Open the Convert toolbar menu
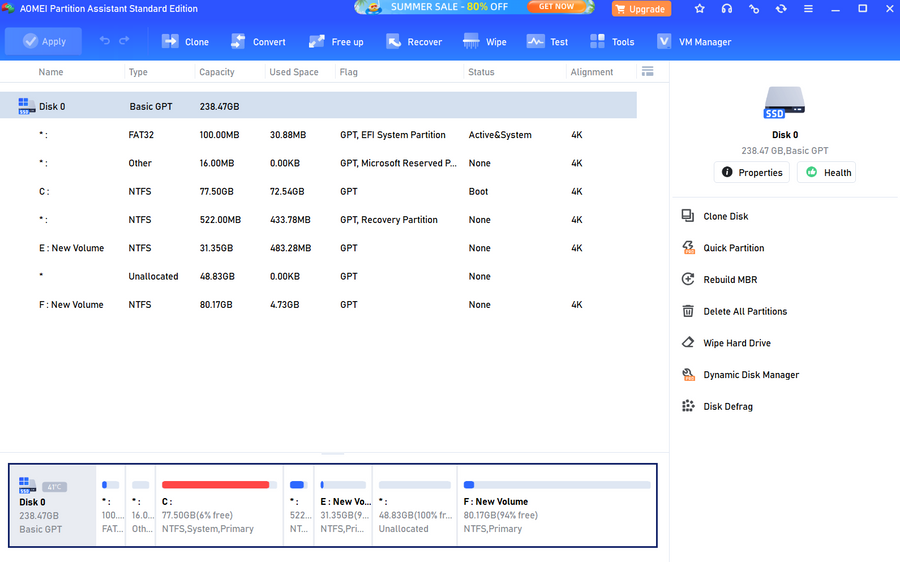The height and width of the screenshot is (562, 900). [x=258, y=41]
